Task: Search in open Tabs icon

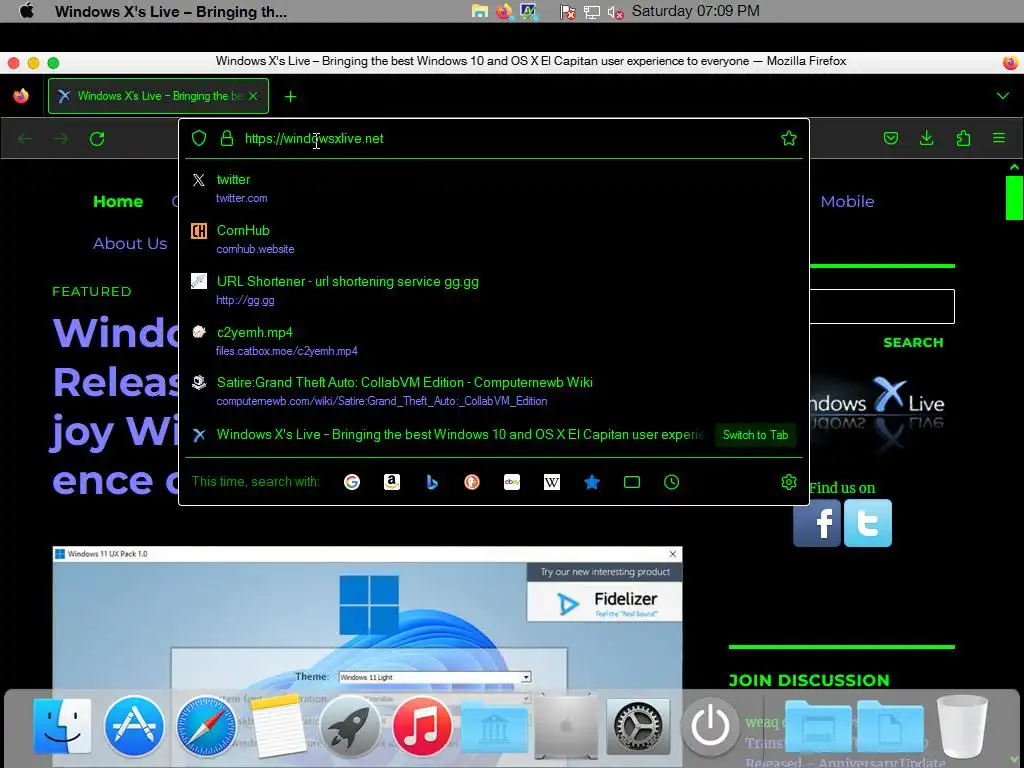Action: click(632, 482)
